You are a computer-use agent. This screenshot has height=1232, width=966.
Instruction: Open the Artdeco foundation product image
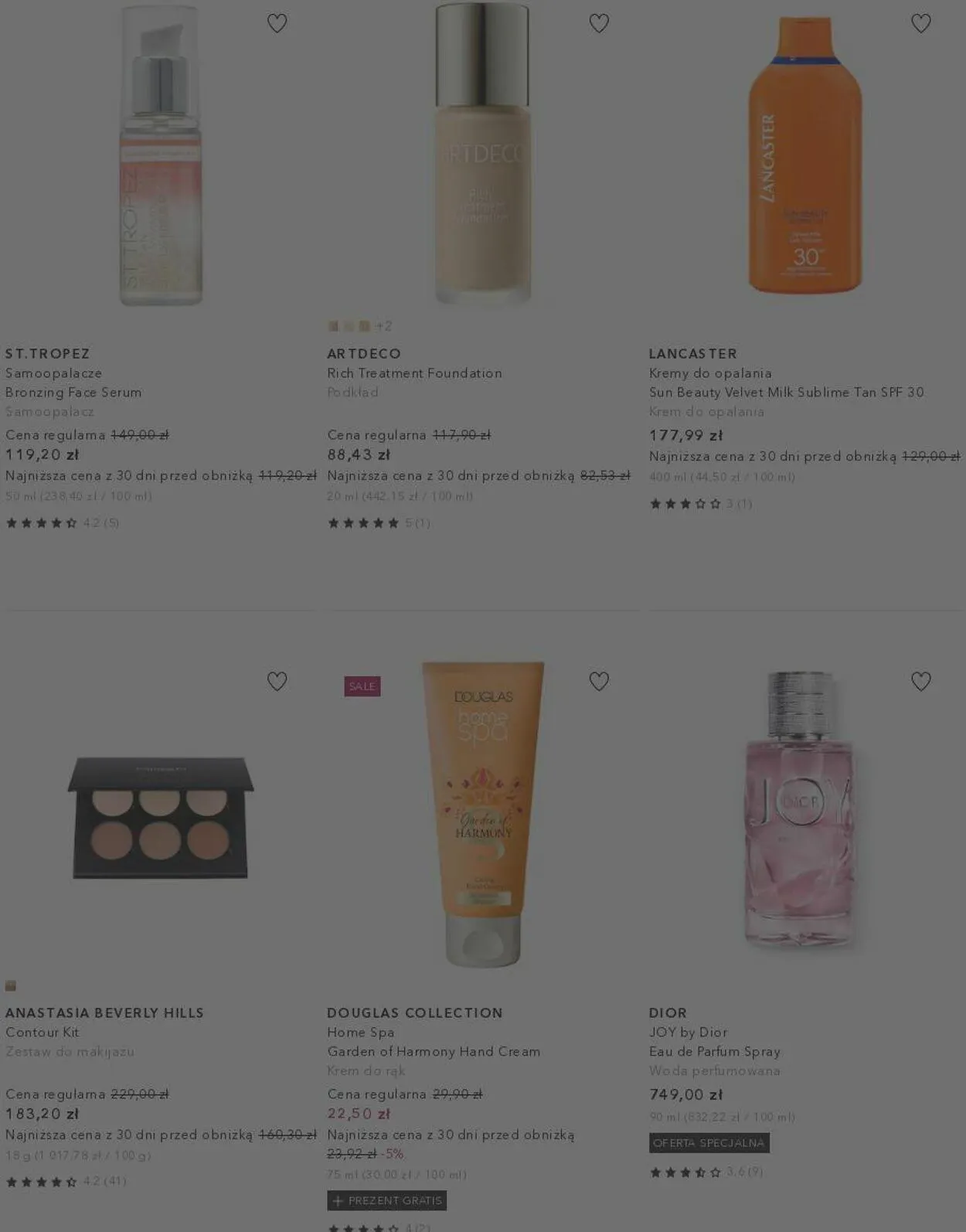[x=482, y=153]
